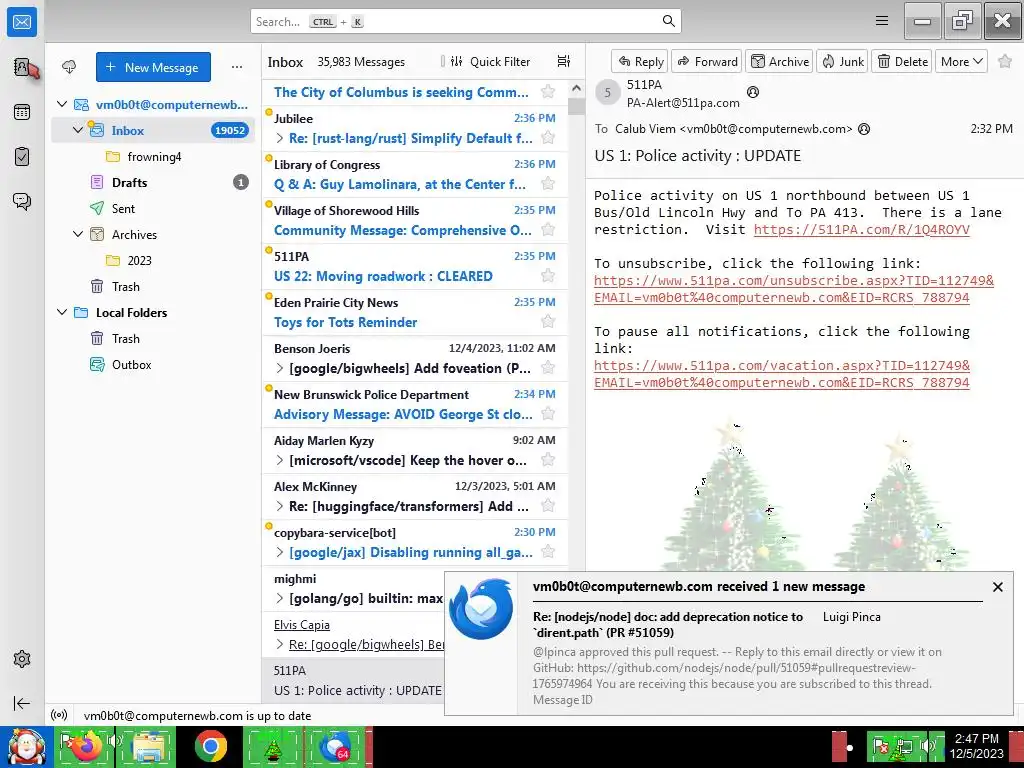Expand the huggingface/transformers thread

coord(280,506)
